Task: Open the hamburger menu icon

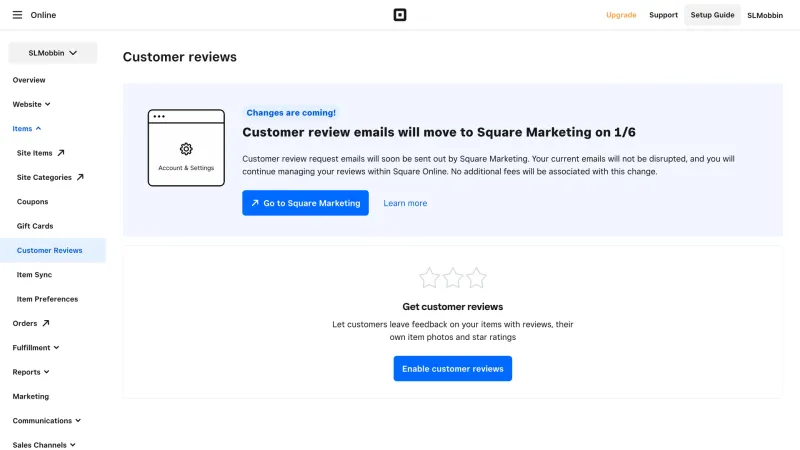Action: tap(17, 15)
